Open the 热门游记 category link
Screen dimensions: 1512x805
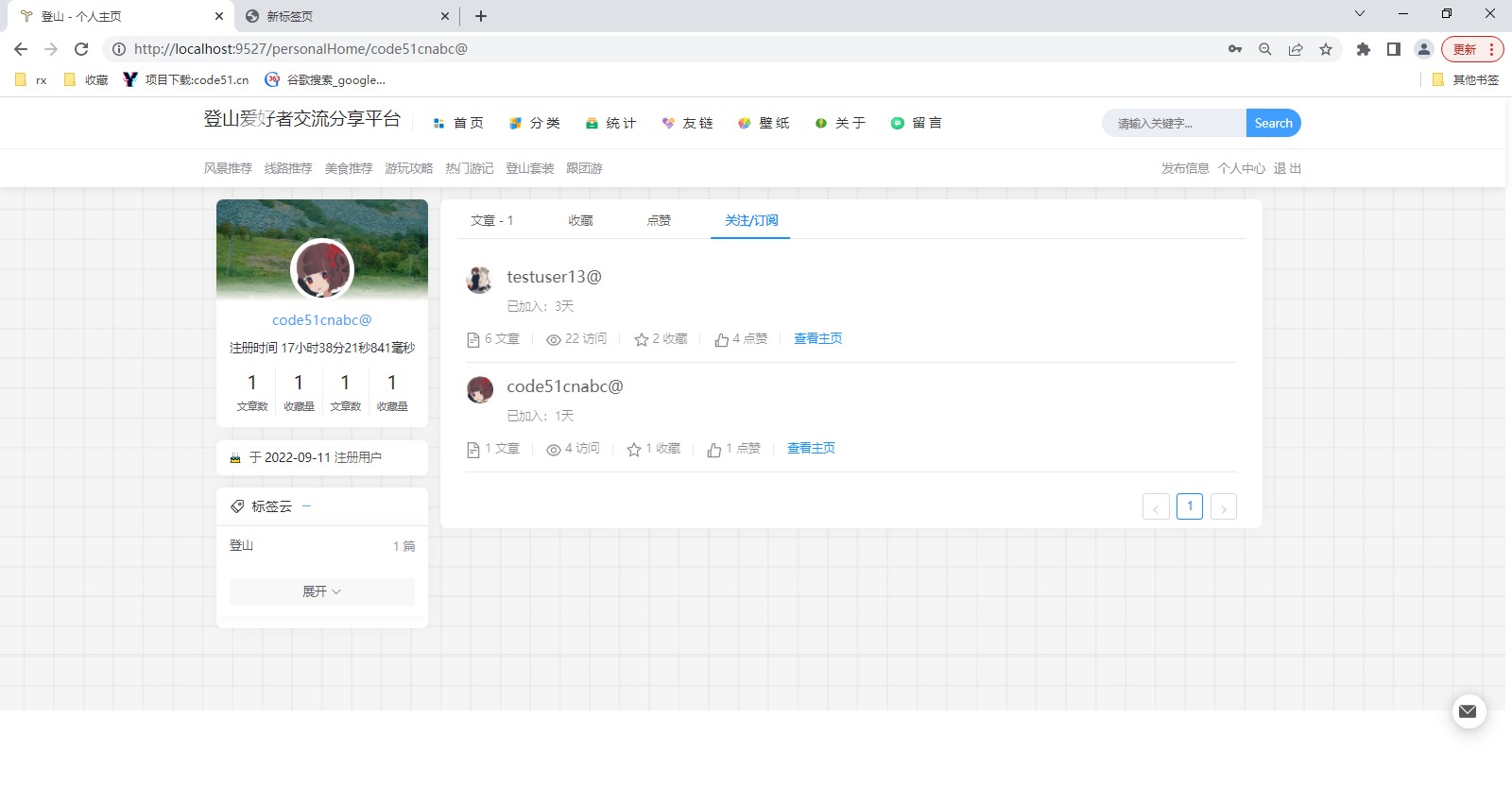click(470, 168)
